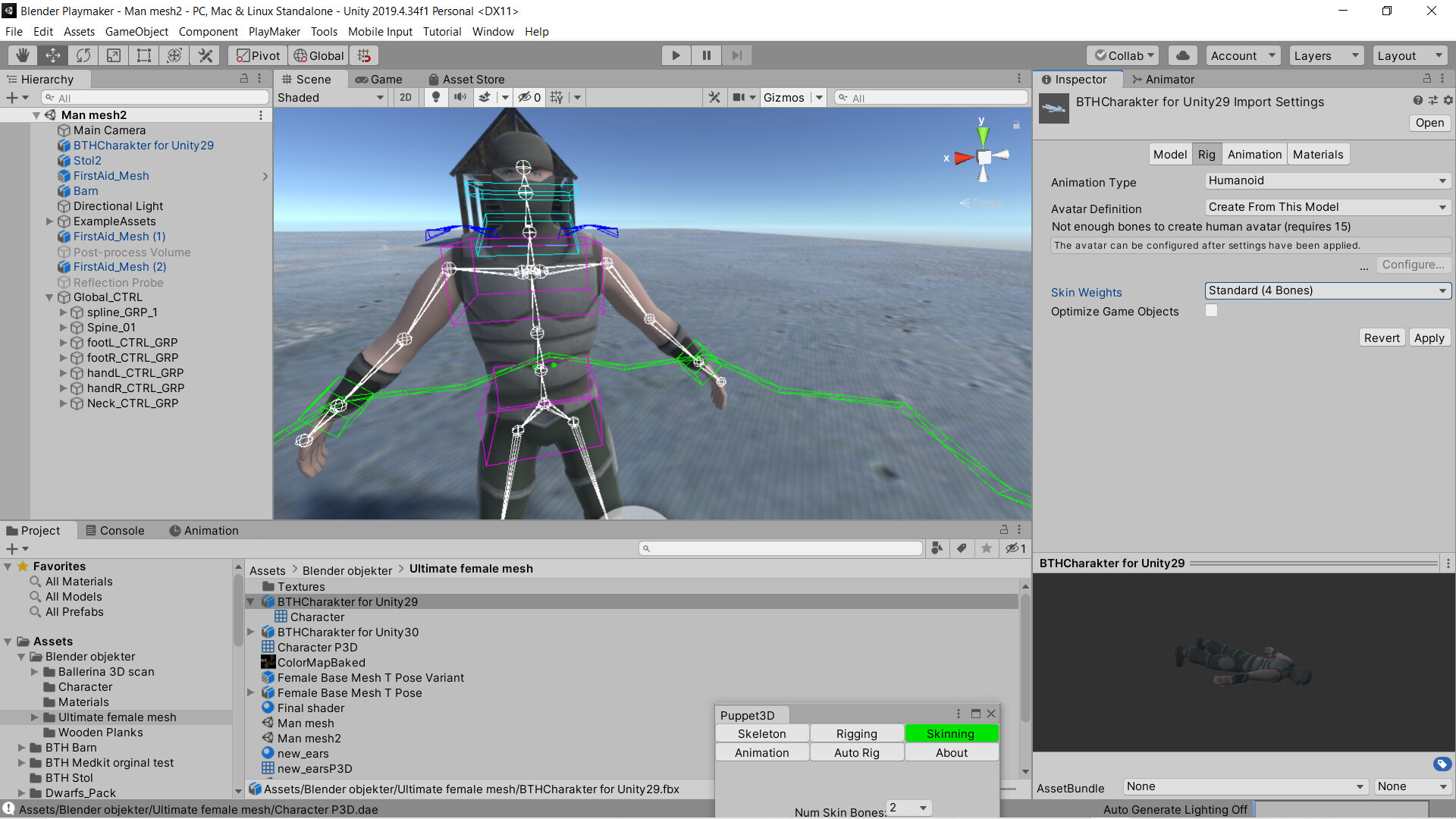Switch to the Animation tab in Import Settings
1456x819 pixels.
click(x=1254, y=154)
